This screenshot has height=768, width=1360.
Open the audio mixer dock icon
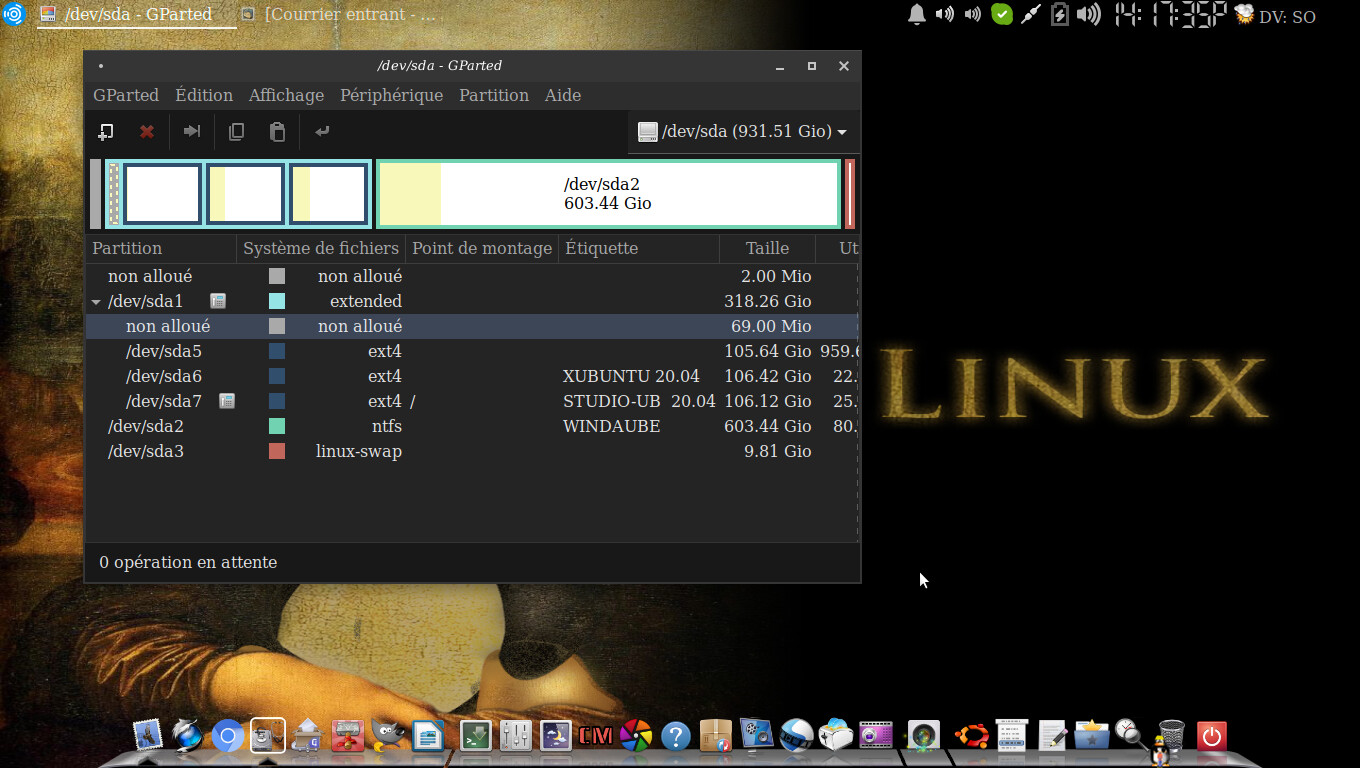tap(515, 736)
